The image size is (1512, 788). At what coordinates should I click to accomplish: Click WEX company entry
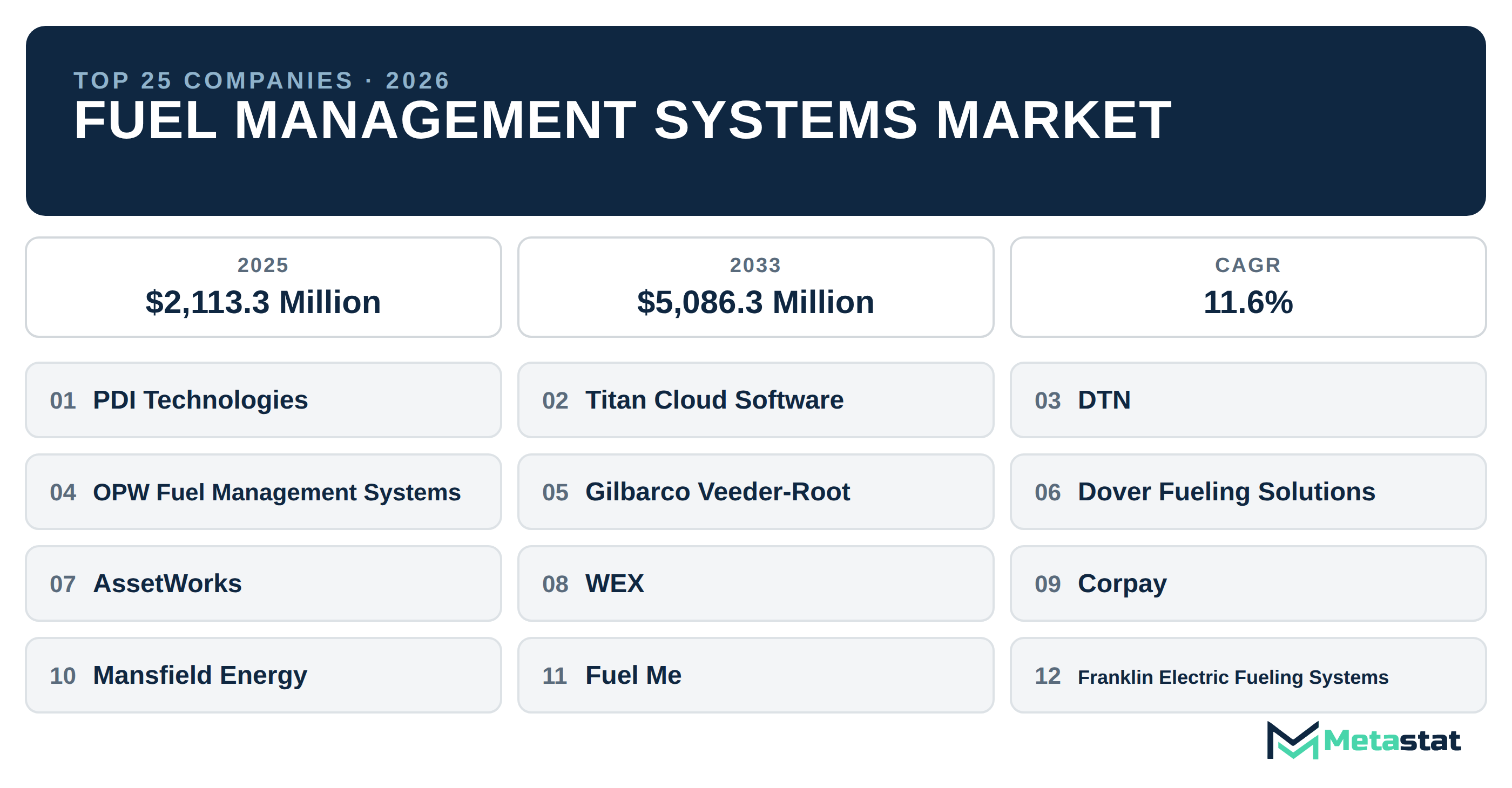pos(756,584)
